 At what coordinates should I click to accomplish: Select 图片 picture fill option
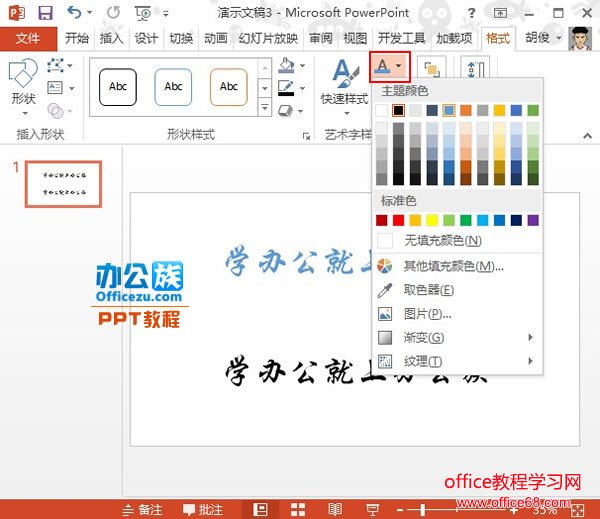(458, 314)
